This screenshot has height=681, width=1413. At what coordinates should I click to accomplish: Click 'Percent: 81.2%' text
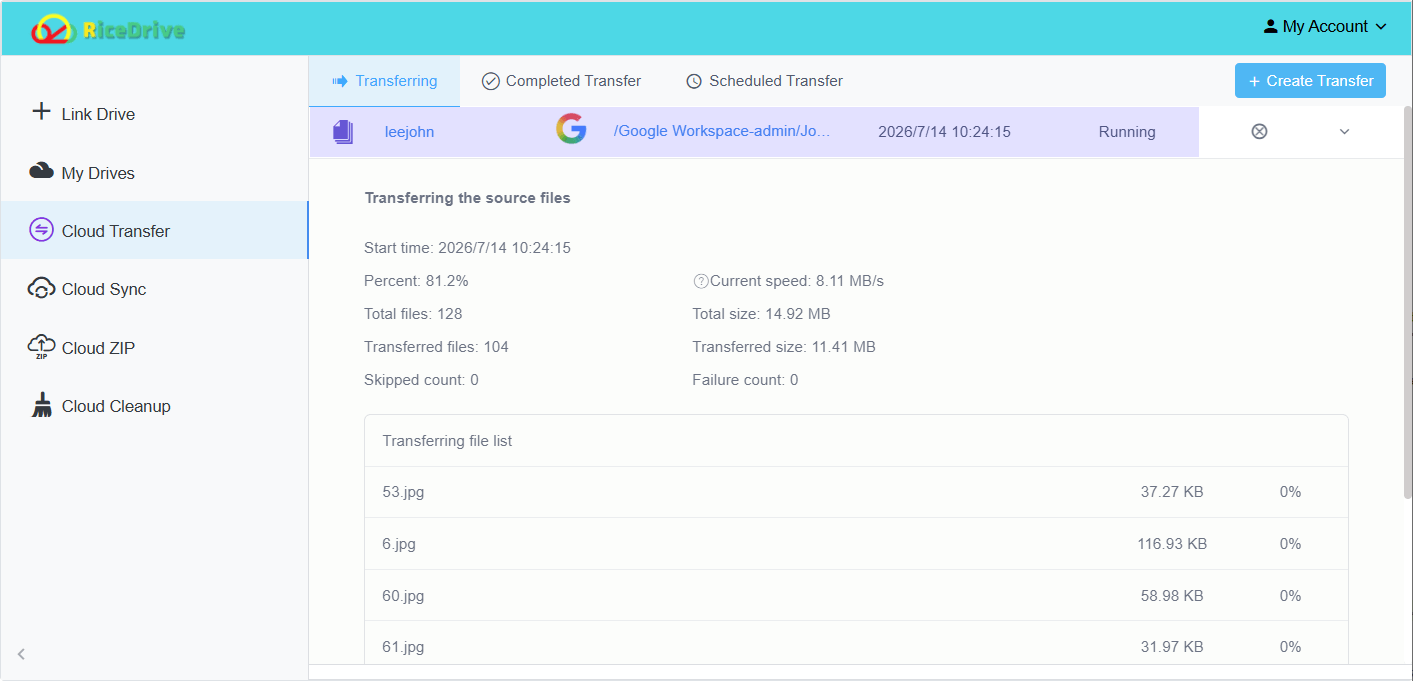coord(416,281)
